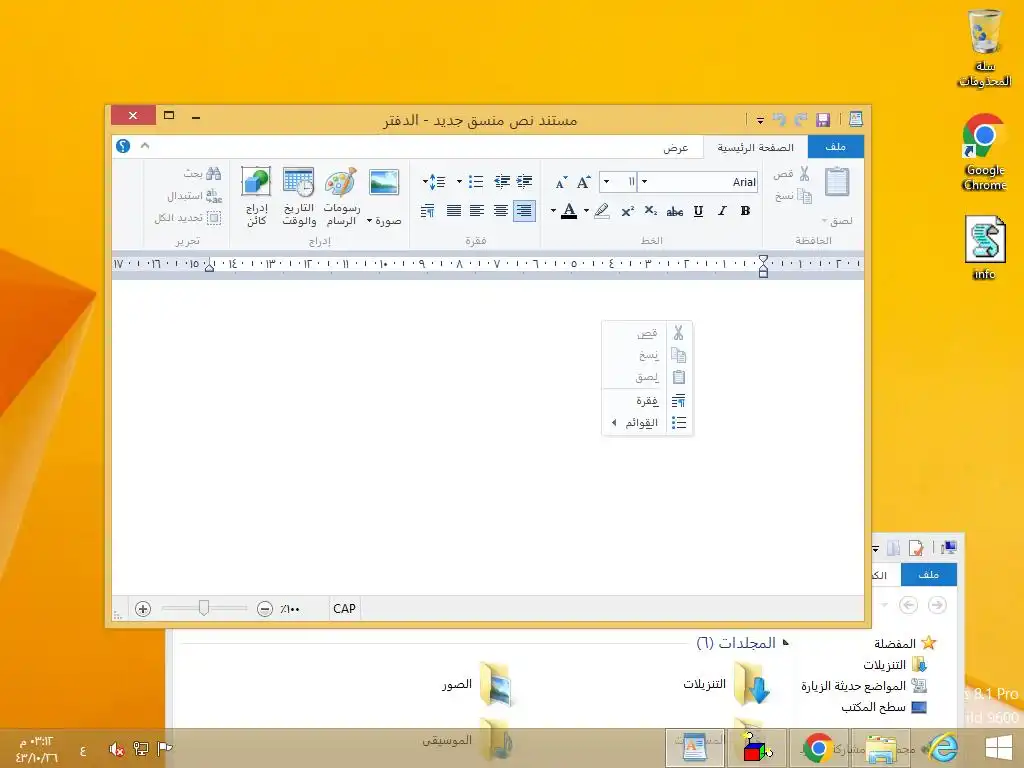Switch to the View (عرض) tab
Viewport: 1024px width, 768px height.
(x=675, y=148)
